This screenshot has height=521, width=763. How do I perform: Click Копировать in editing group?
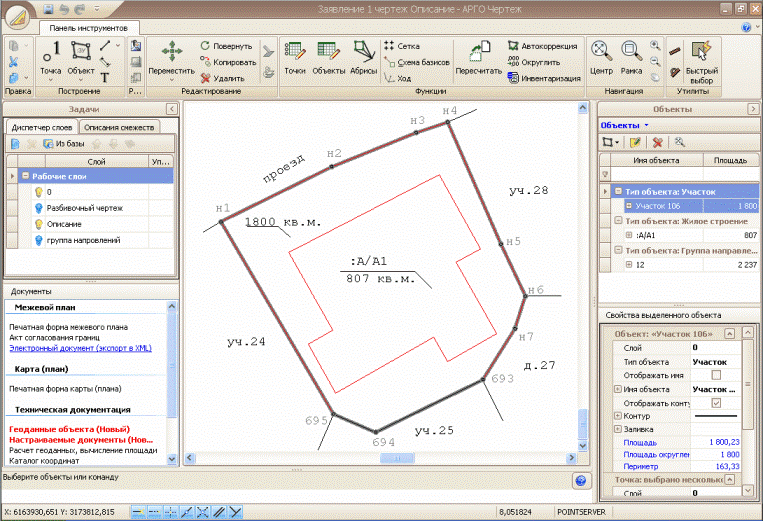228,62
